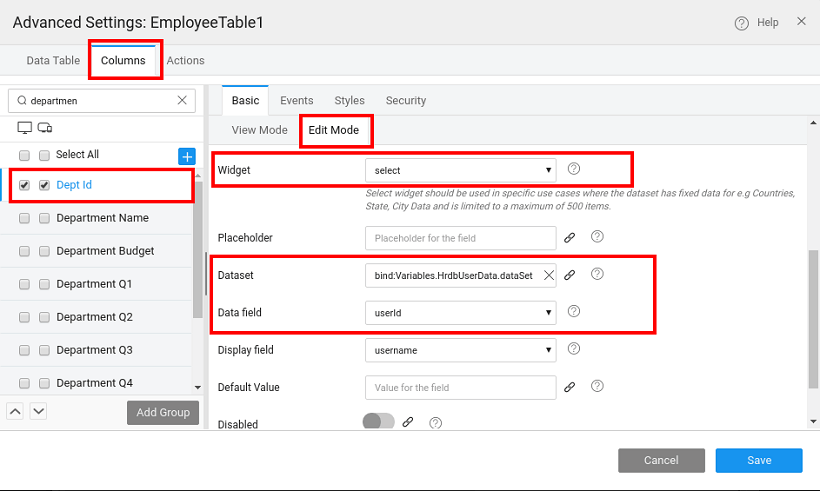820x491 pixels.
Task: Click the Default Value input field
Action: tap(460, 387)
